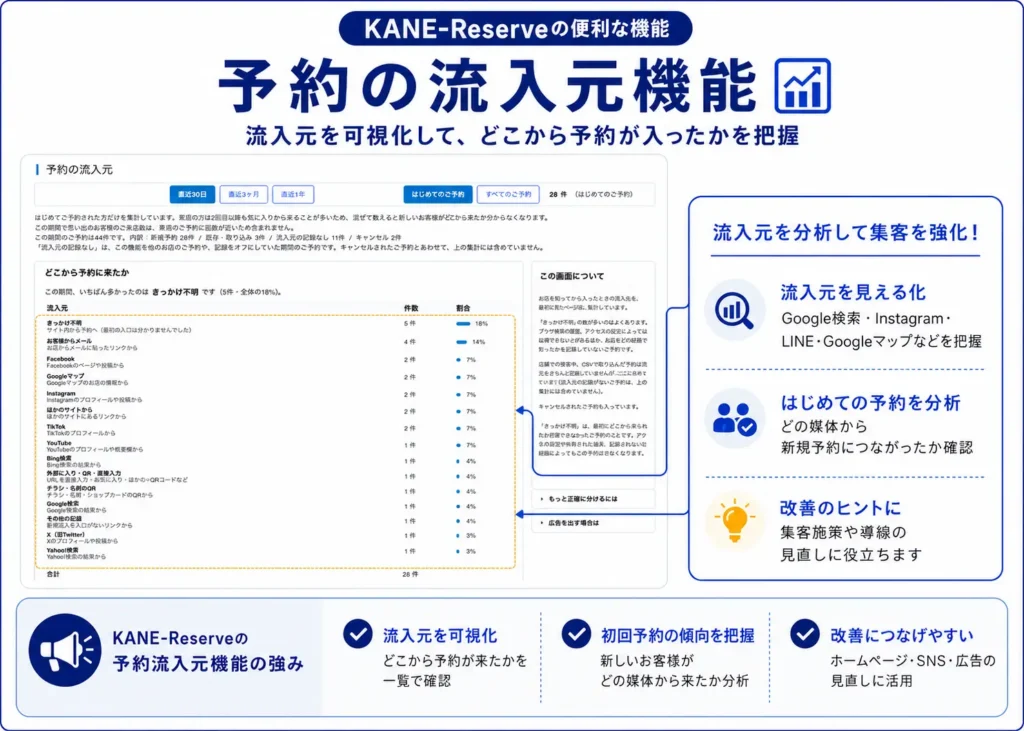1024x731 pixels.
Task: Click the Yahoo!検索 source row
Action: (275, 553)
